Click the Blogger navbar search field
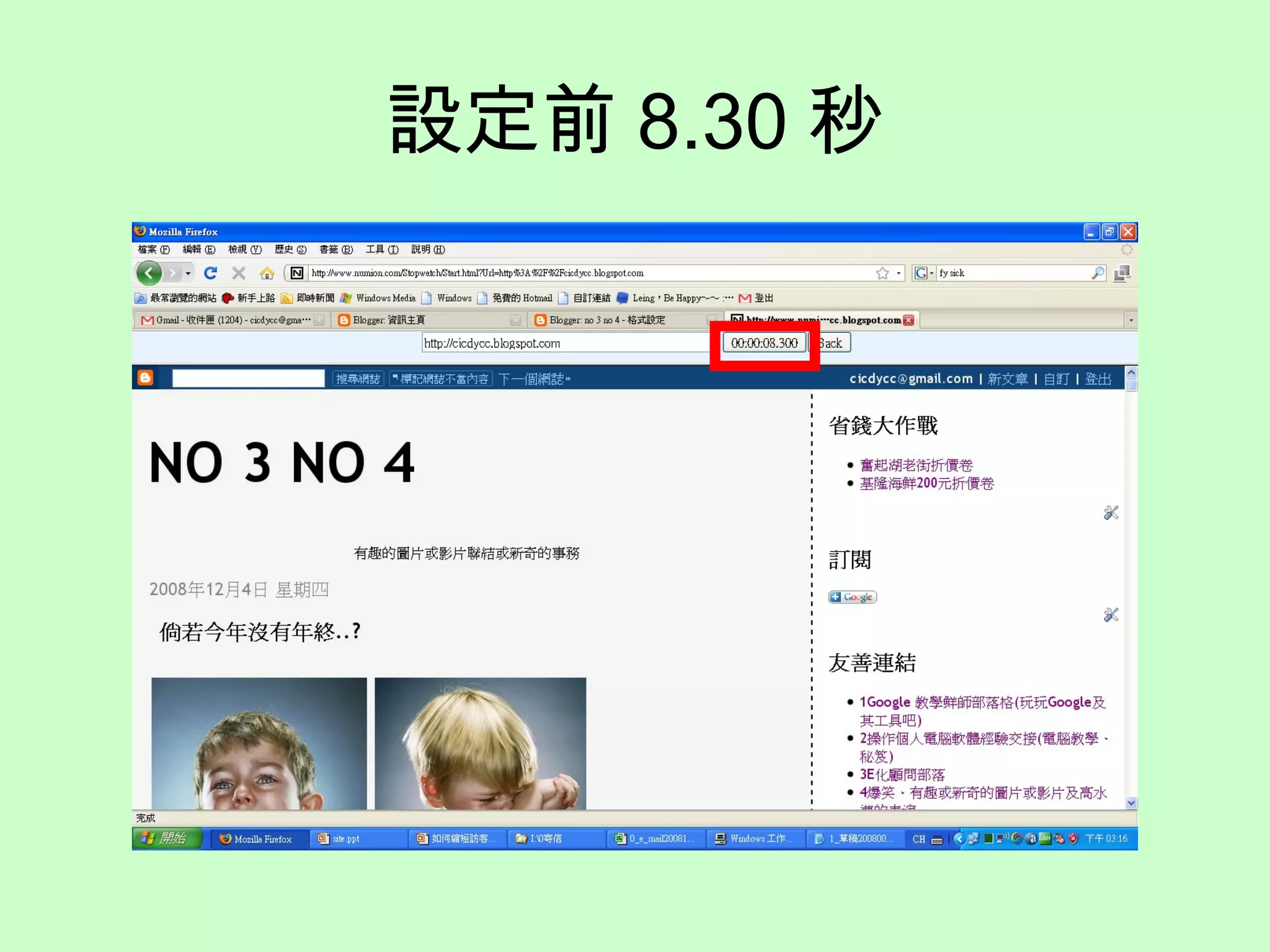The image size is (1270, 952). coord(248,378)
